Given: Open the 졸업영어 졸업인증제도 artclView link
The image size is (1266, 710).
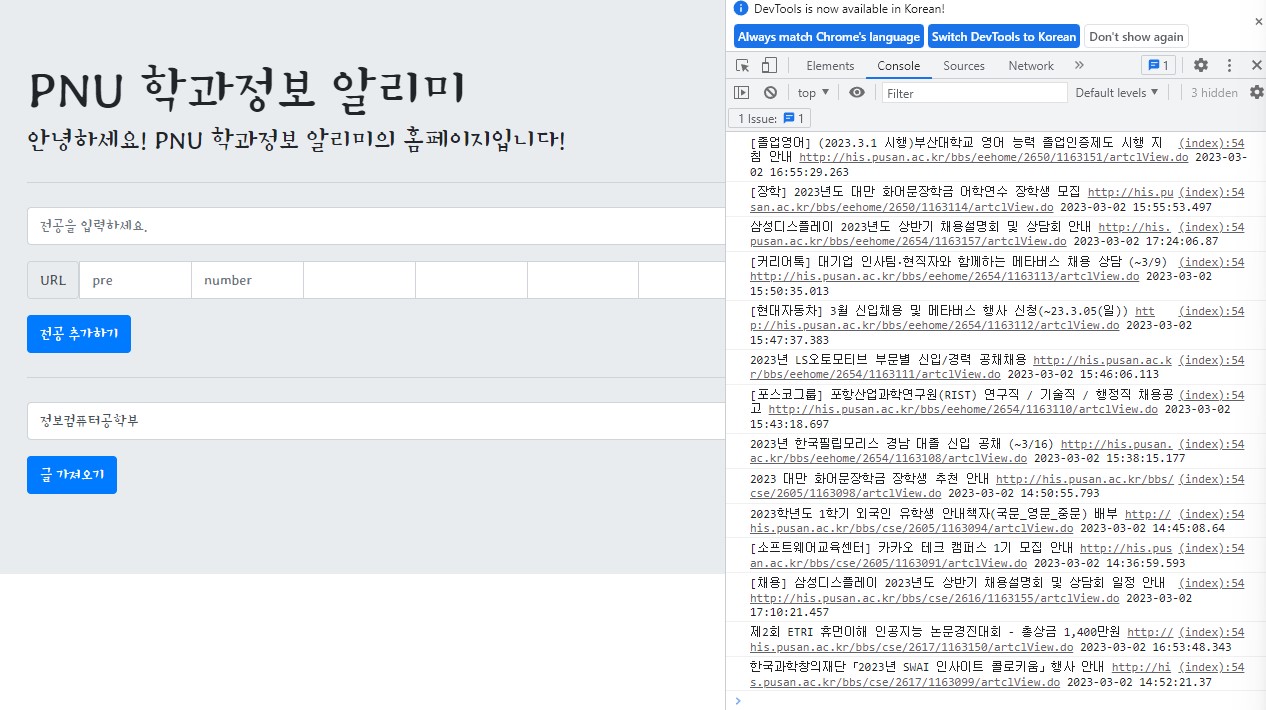Looking at the screenshot, I should (994, 157).
